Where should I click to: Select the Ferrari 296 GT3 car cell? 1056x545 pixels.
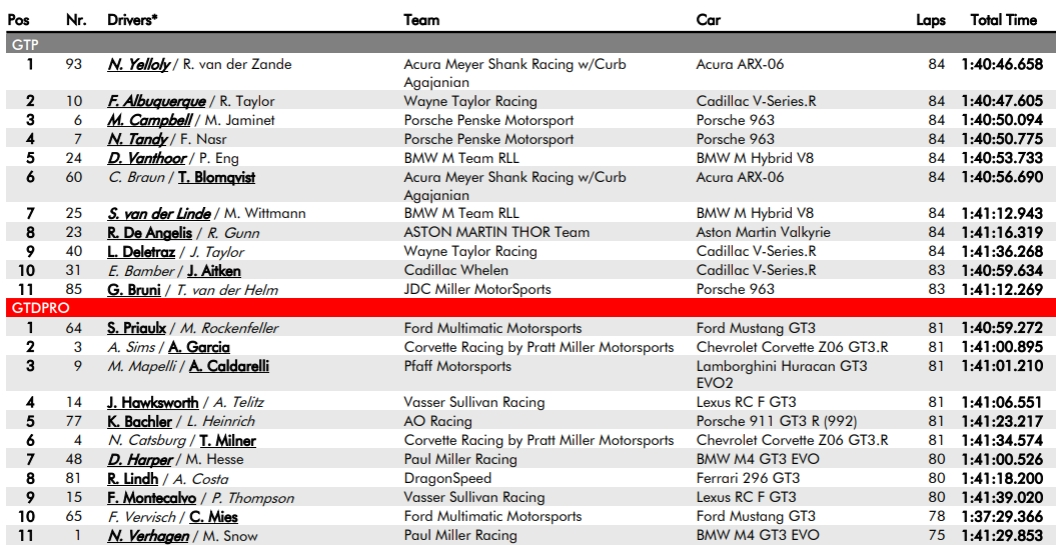pyautogui.click(x=748, y=478)
